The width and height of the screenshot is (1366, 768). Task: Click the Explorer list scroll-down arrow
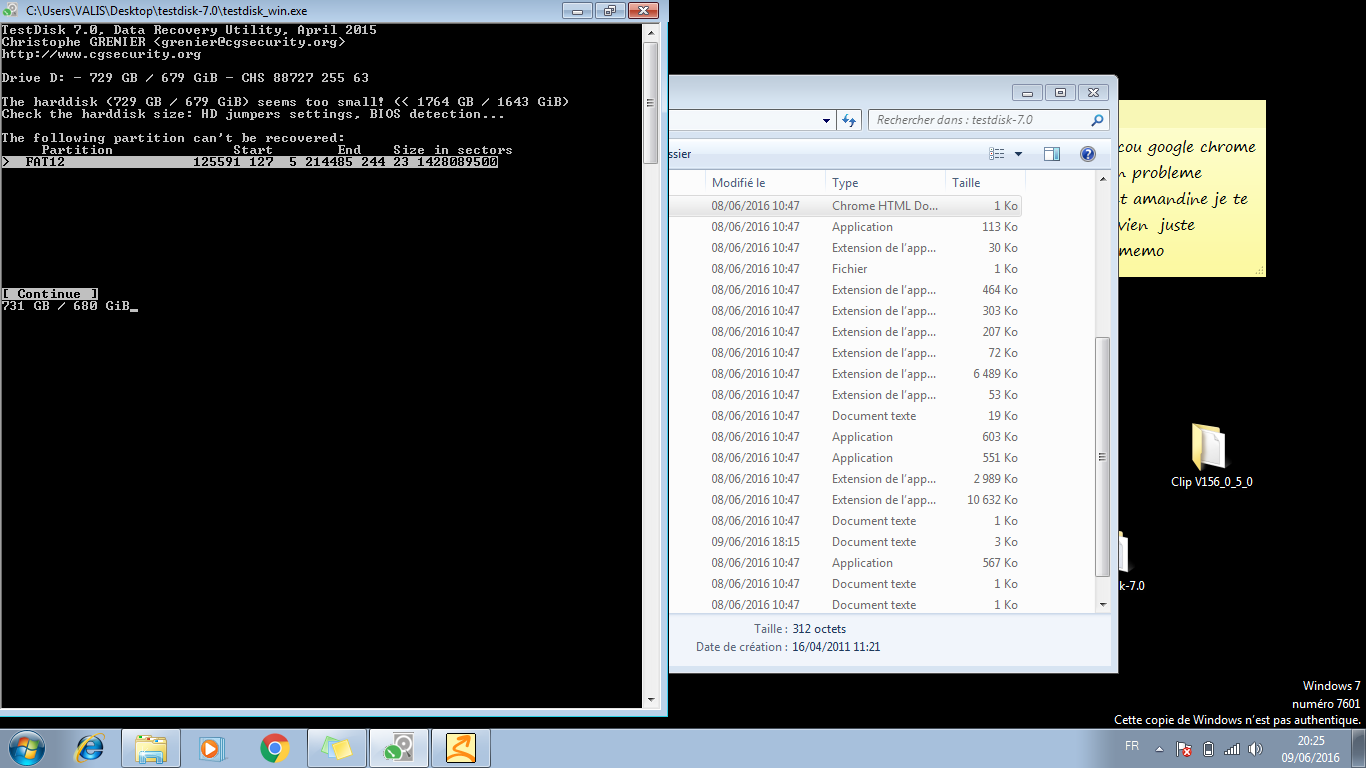tap(1103, 603)
